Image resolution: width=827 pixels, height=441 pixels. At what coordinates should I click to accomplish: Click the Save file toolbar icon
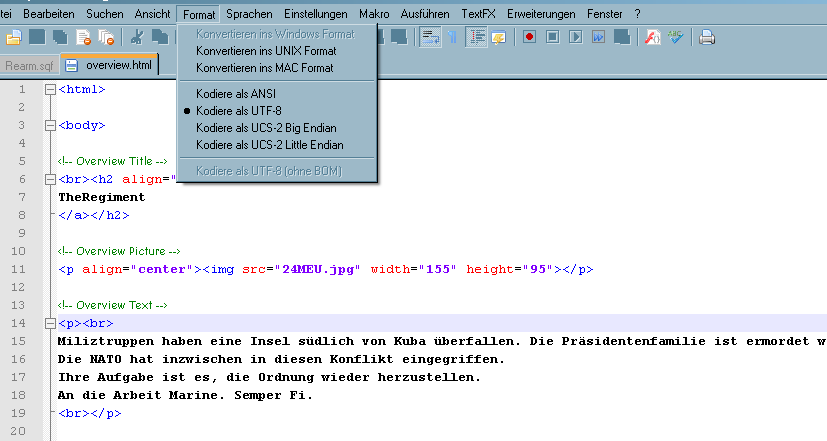click(x=37, y=37)
